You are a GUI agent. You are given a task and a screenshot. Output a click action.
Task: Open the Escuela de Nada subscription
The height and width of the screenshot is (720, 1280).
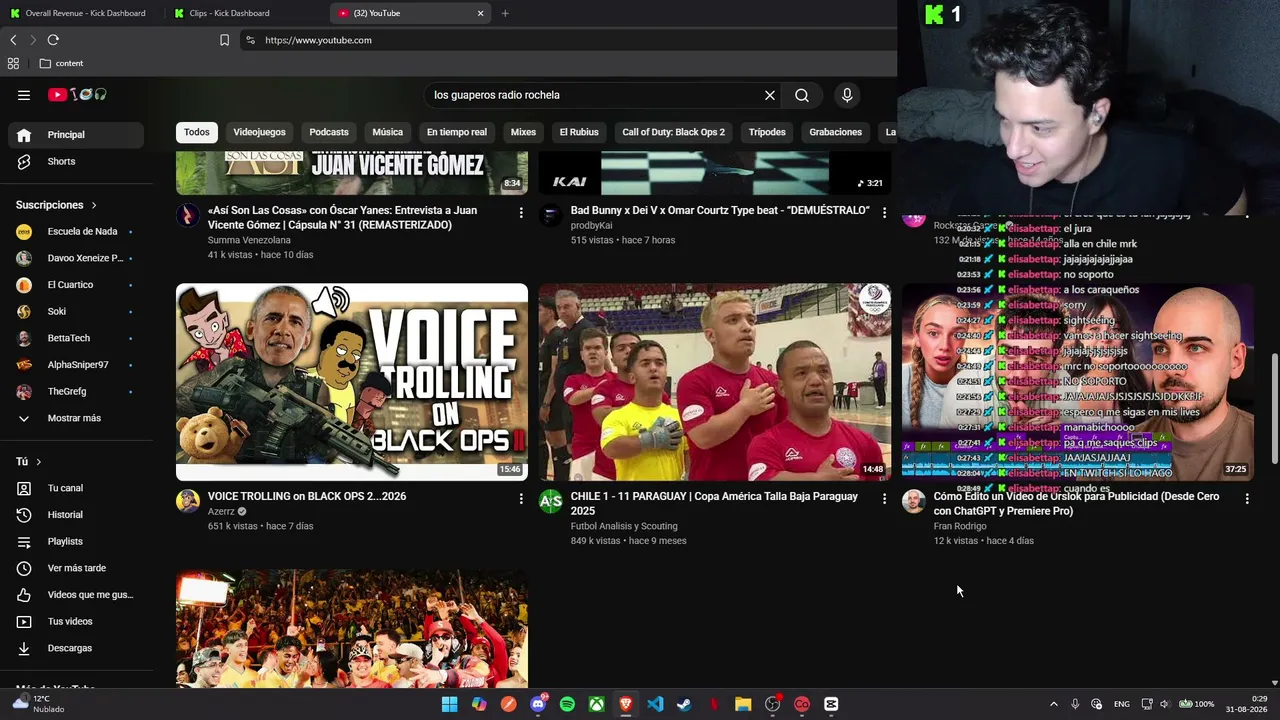pos(76,231)
